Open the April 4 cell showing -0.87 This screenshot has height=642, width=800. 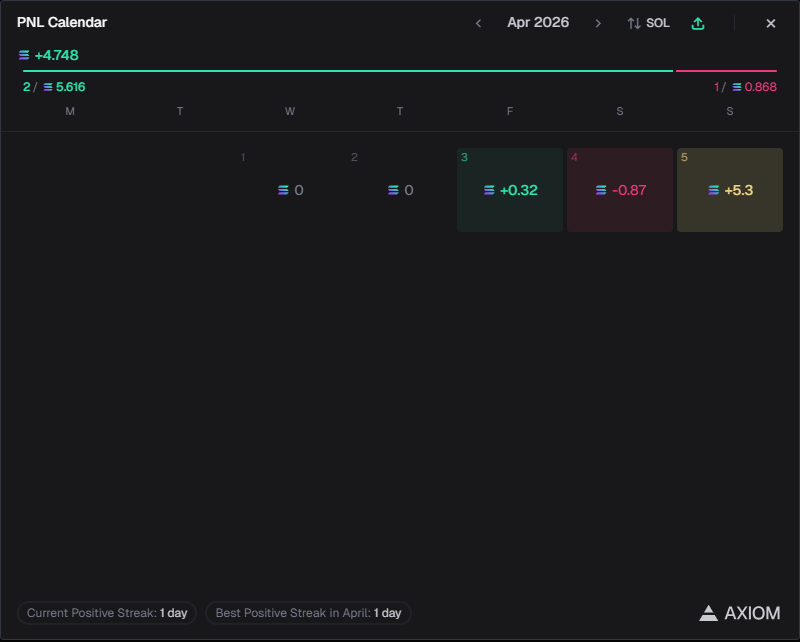[x=620, y=190]
